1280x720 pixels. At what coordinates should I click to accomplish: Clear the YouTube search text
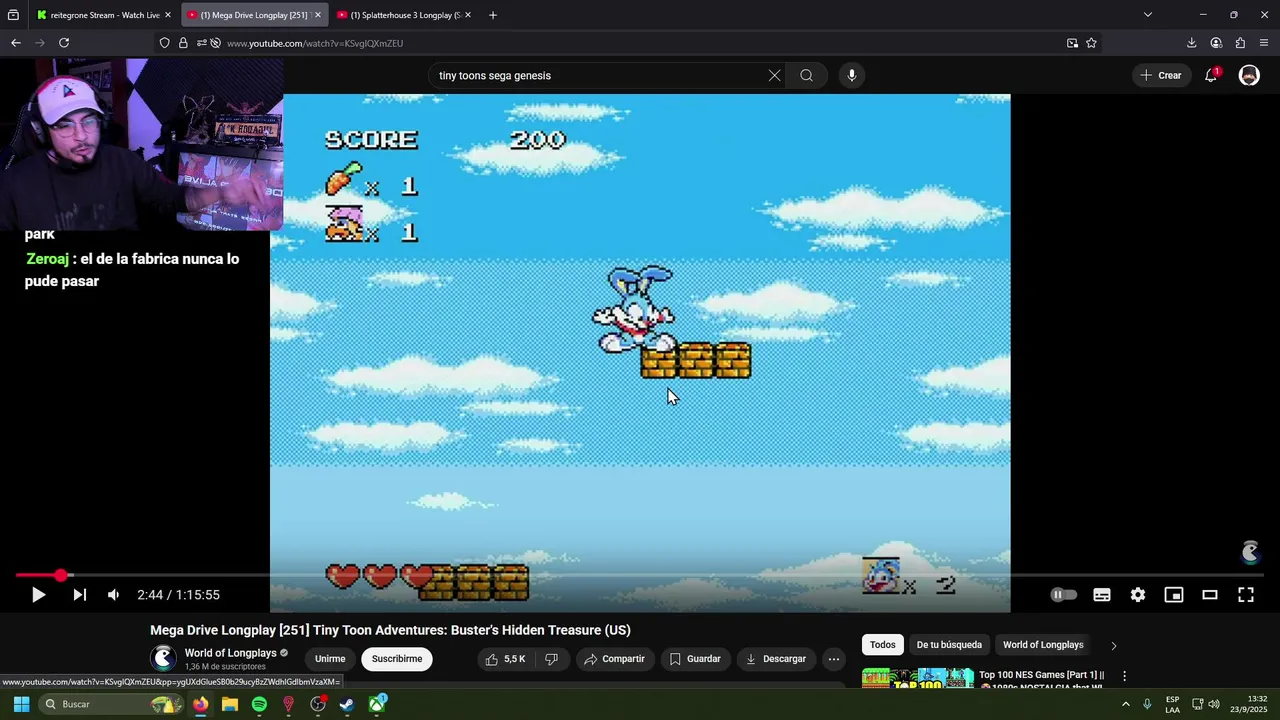pos(774,75)
